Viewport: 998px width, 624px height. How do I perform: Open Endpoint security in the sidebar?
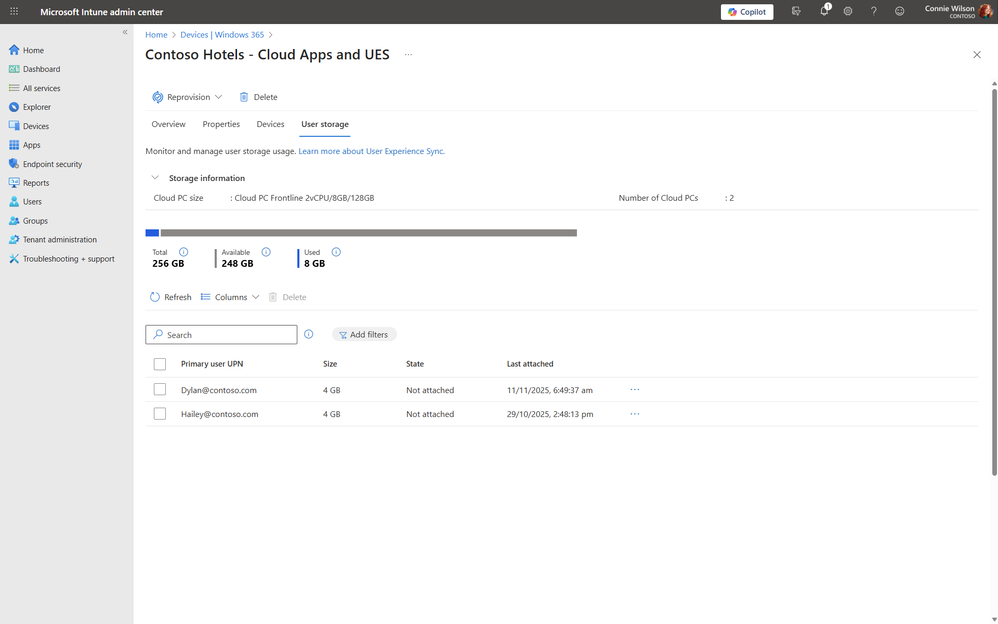pos(52,164)
